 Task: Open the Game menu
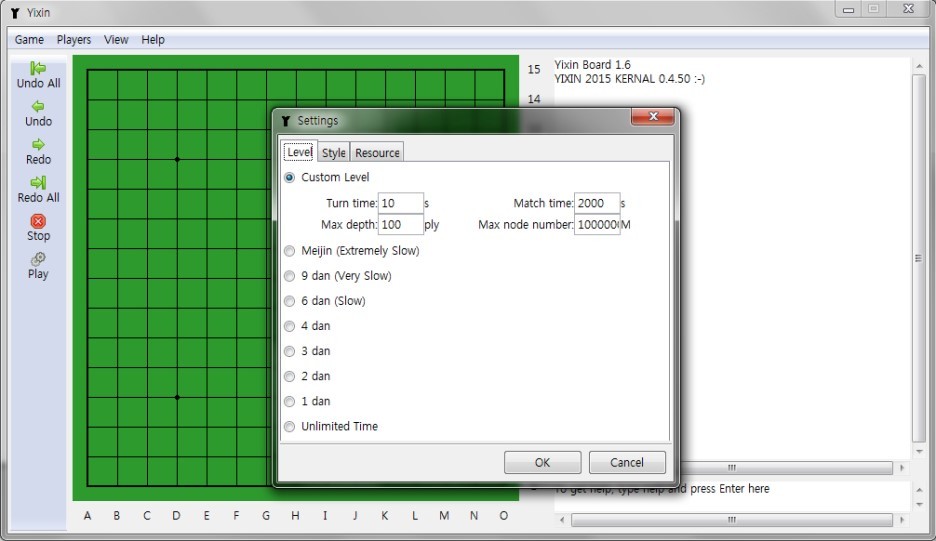29,39
